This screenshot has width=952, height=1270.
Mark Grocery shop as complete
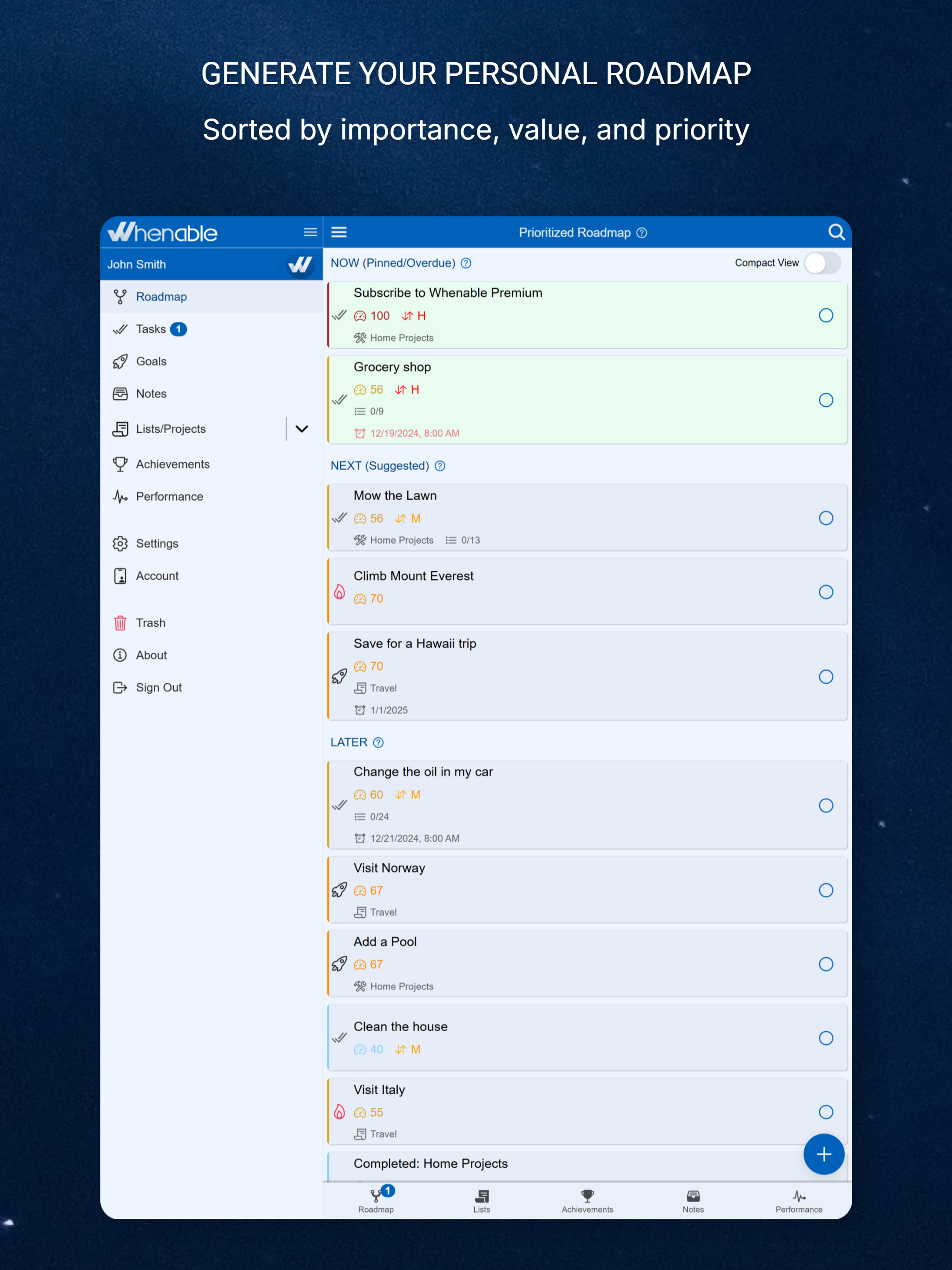click(x=826, y=400)
